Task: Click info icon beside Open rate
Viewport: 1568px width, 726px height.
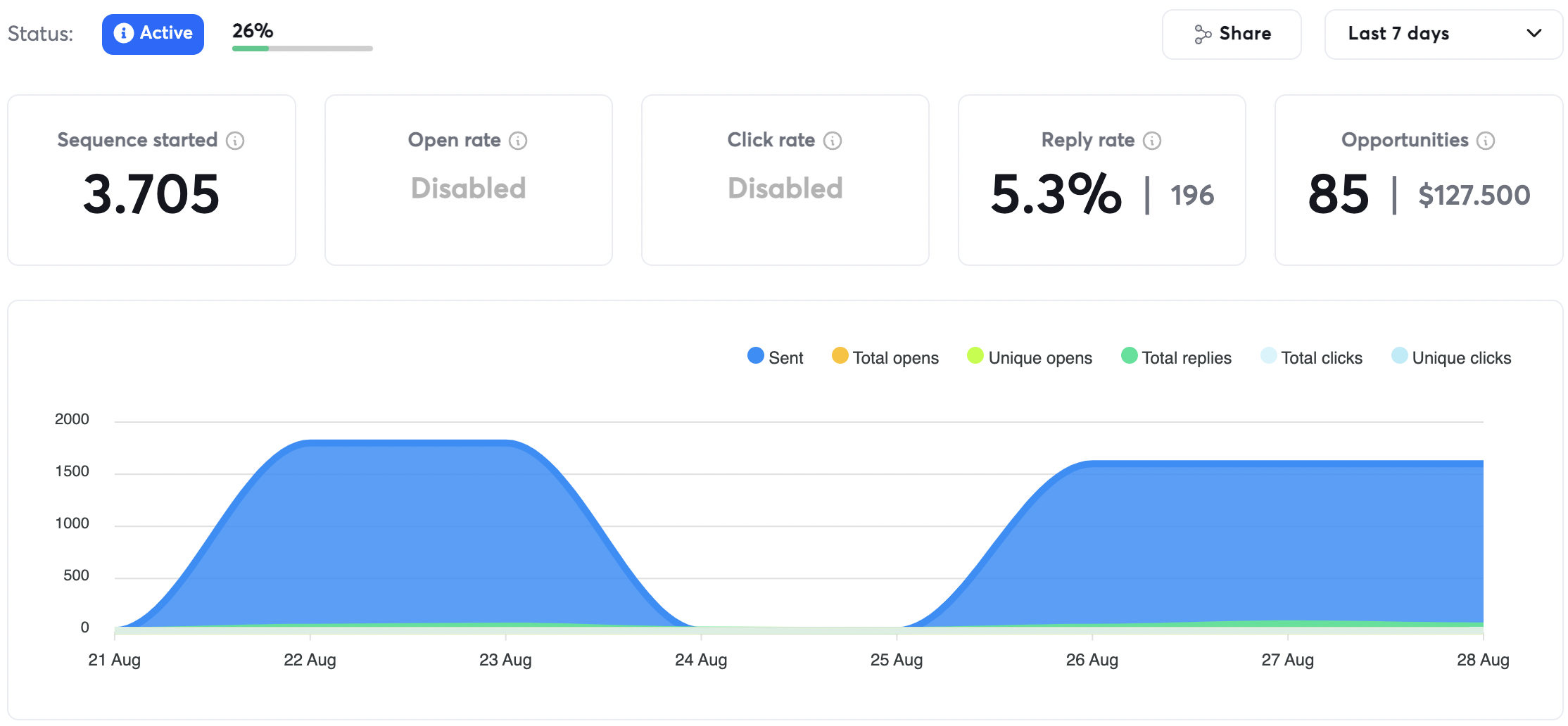Action: click(x=518, y=141)
